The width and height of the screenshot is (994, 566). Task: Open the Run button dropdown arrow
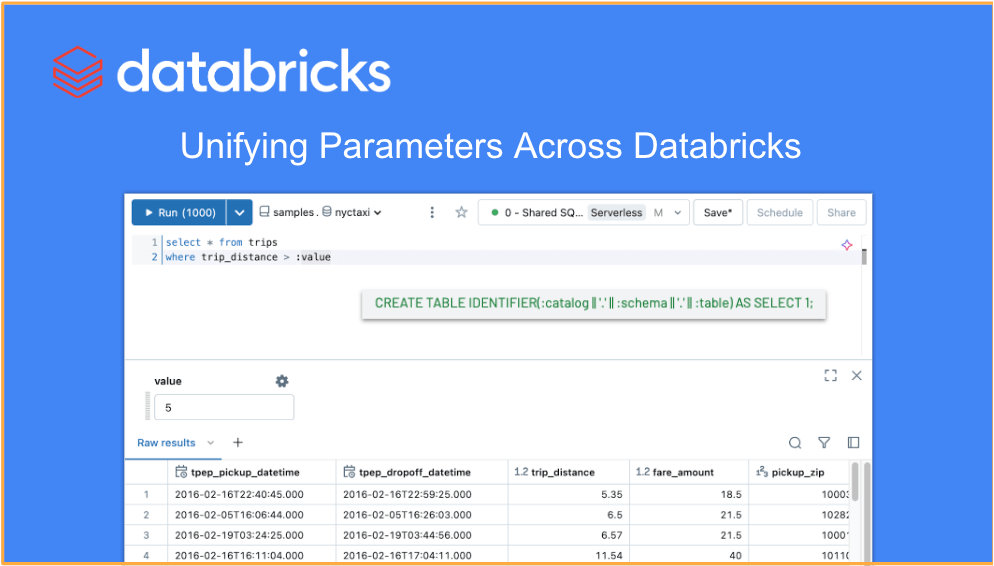[x=239, y=212]
